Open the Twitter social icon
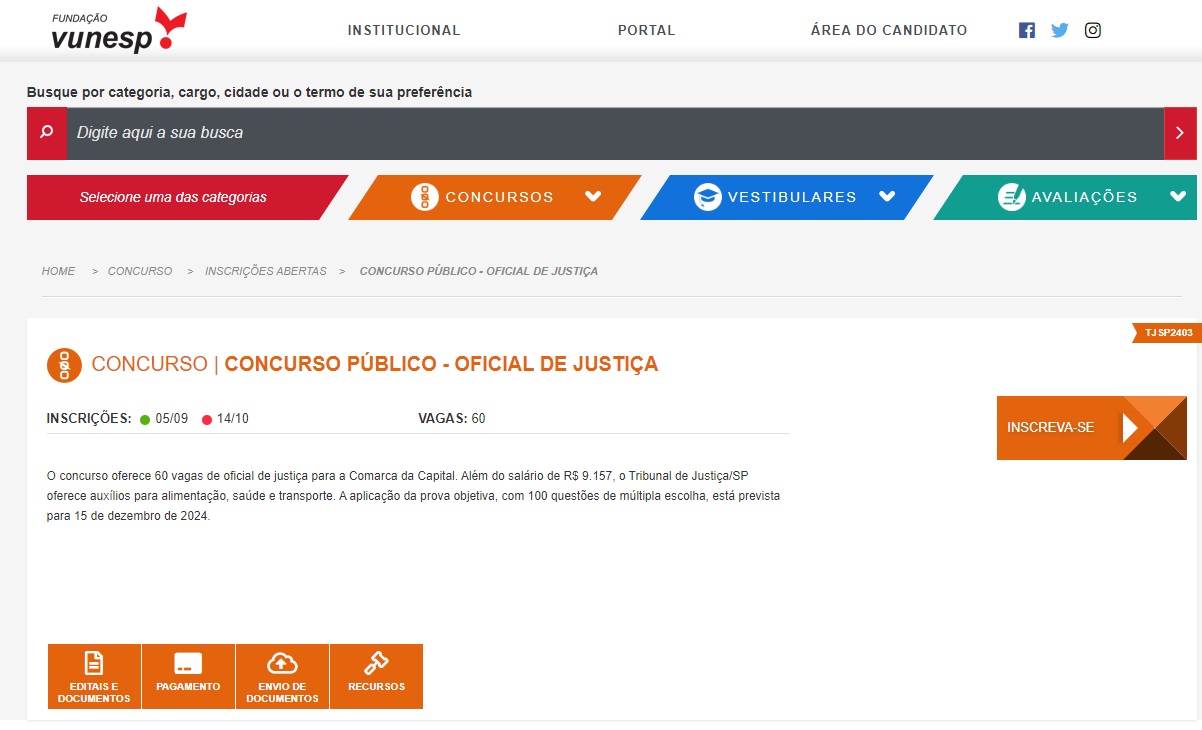1202x730 pixels. (1060, 30)
